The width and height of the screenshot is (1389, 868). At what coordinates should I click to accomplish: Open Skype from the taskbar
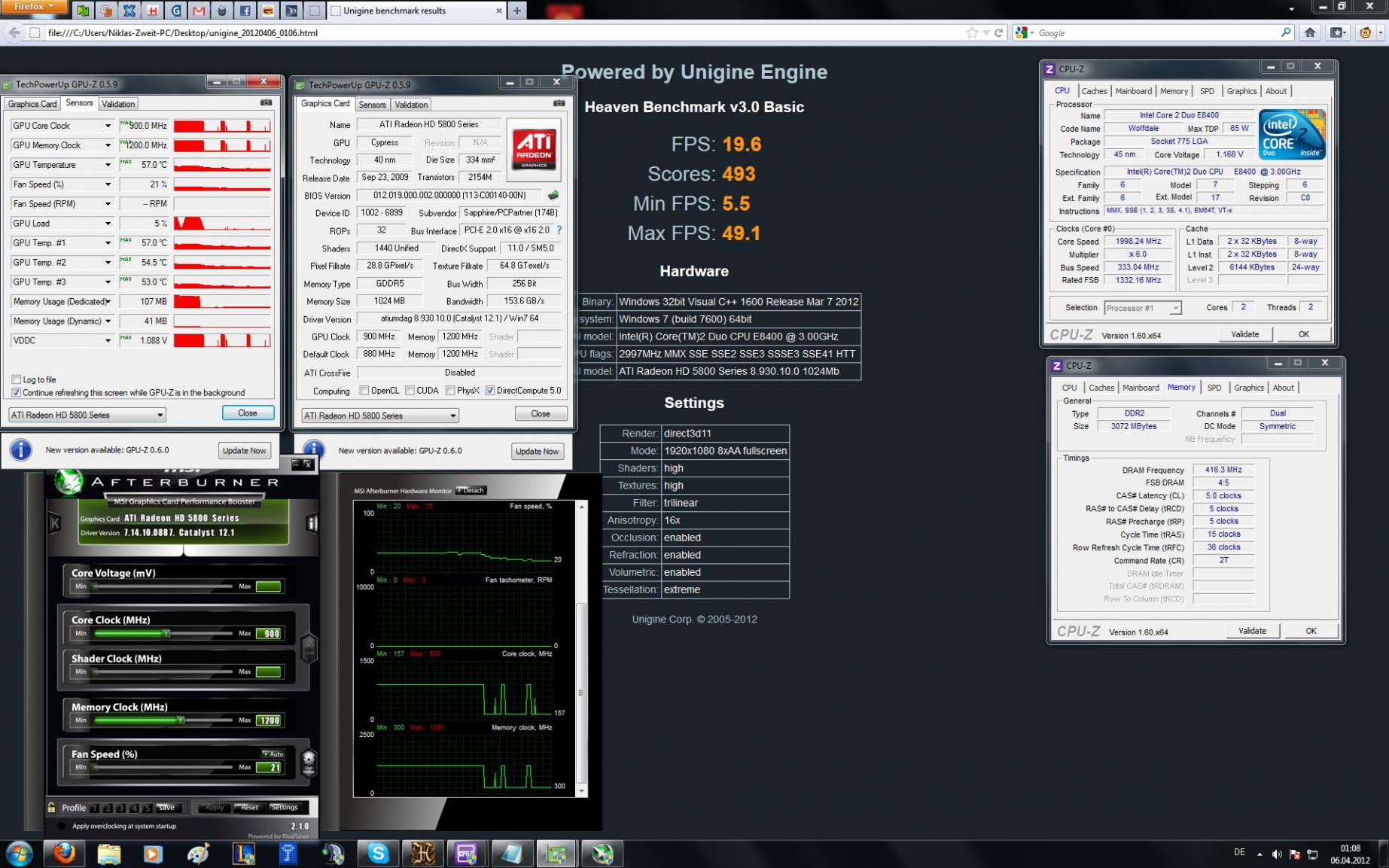click(x=378, y=853)
